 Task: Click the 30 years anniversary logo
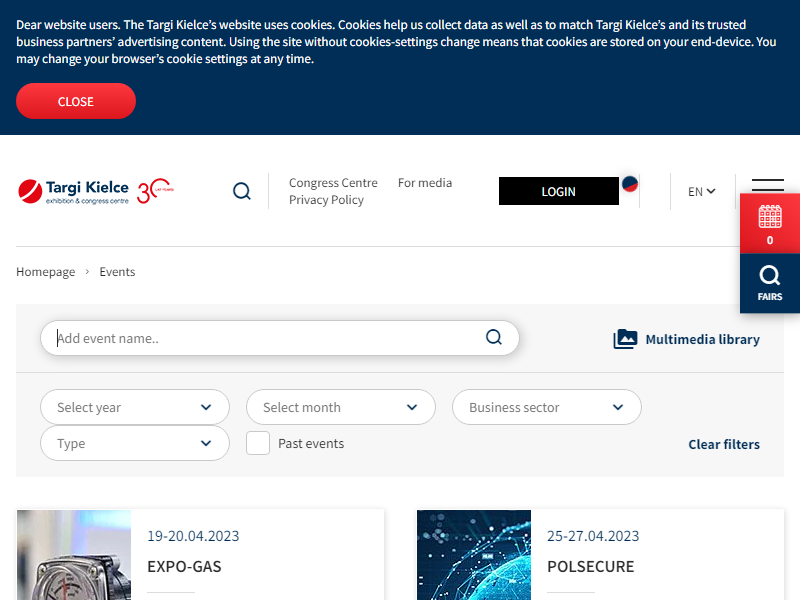(x=155, y=191)
